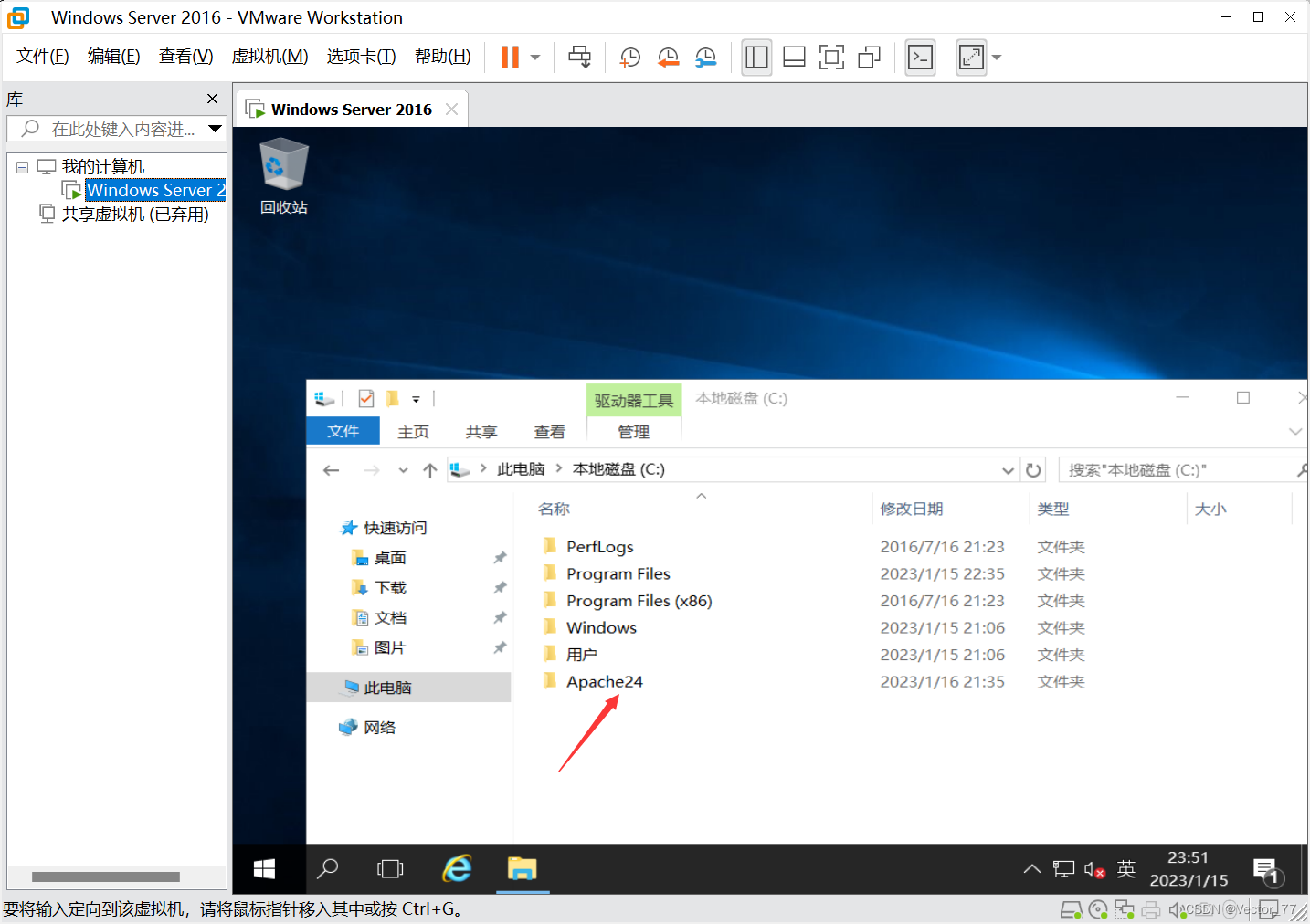Open the 虚拟机(M) menu
The width and height of the screenshot is (1310, 924).
pyautogui.click(x=269, y=57)
